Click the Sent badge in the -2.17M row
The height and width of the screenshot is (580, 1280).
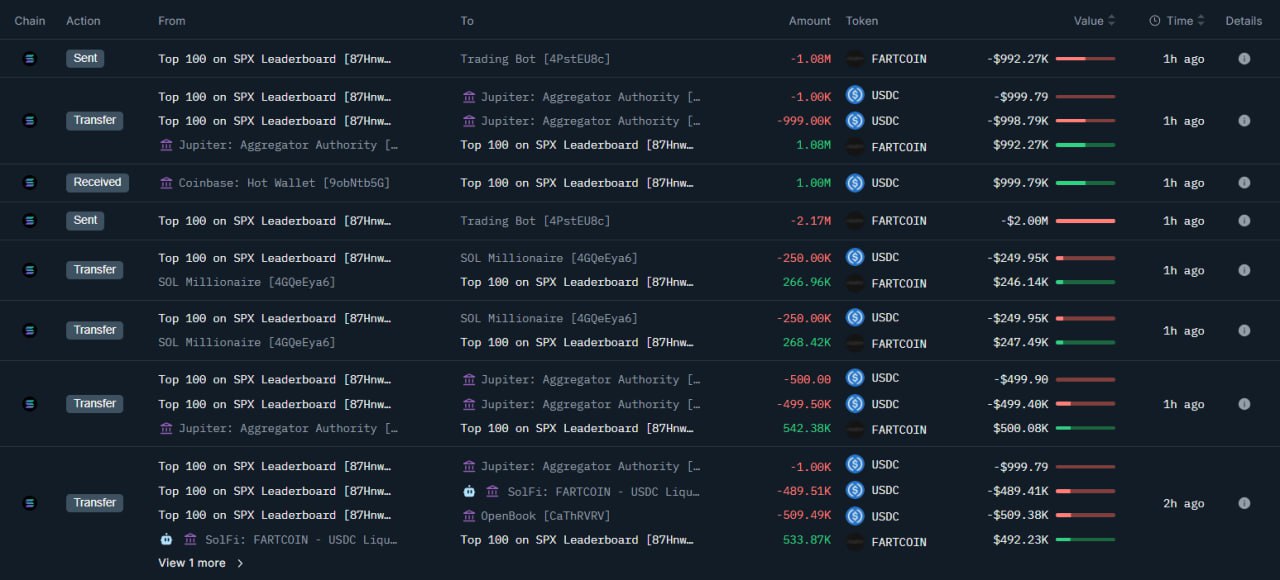point(85,220)
